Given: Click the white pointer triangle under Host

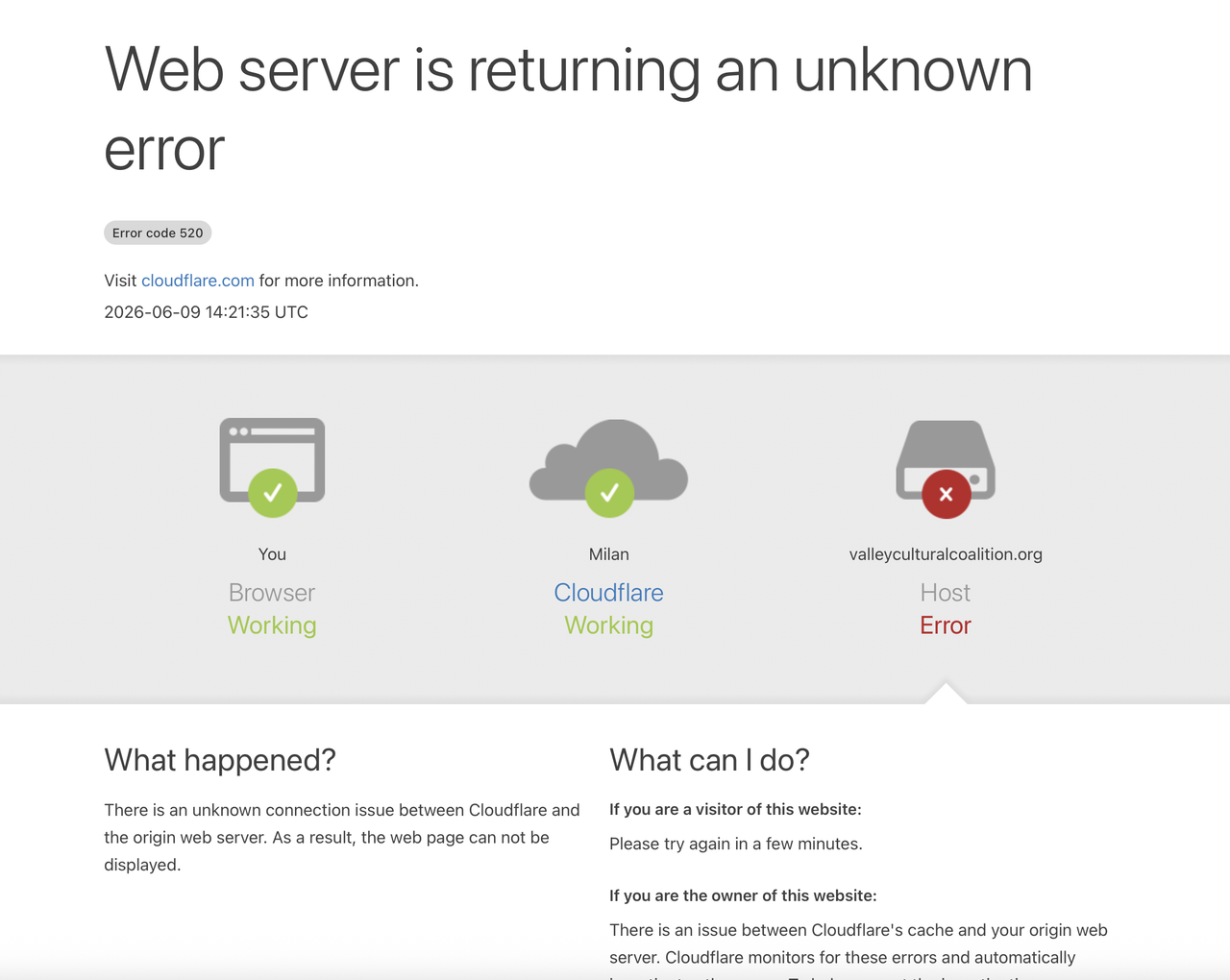Looking at the screenshot, I should click(x=946, y=693).
